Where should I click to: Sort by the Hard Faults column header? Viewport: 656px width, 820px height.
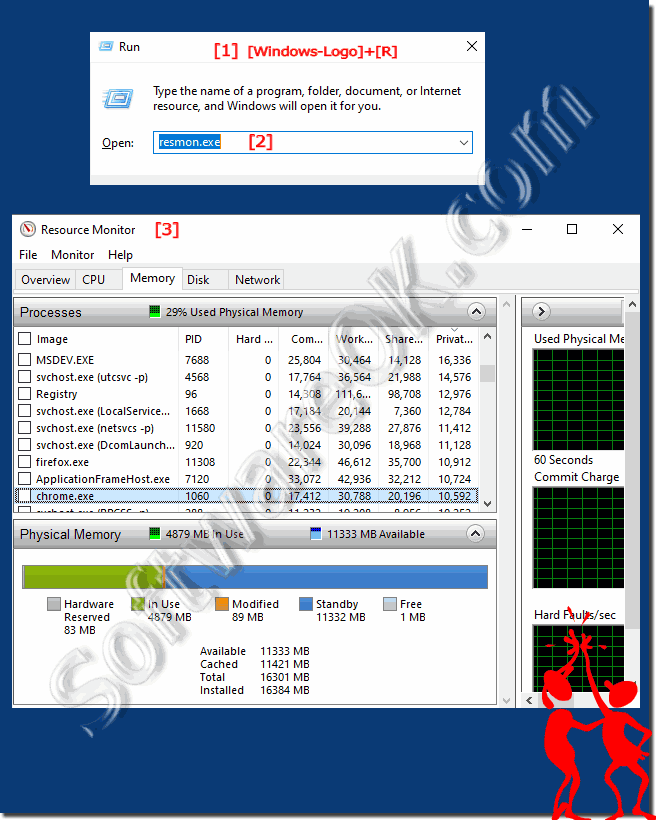(x=254, y=339)
